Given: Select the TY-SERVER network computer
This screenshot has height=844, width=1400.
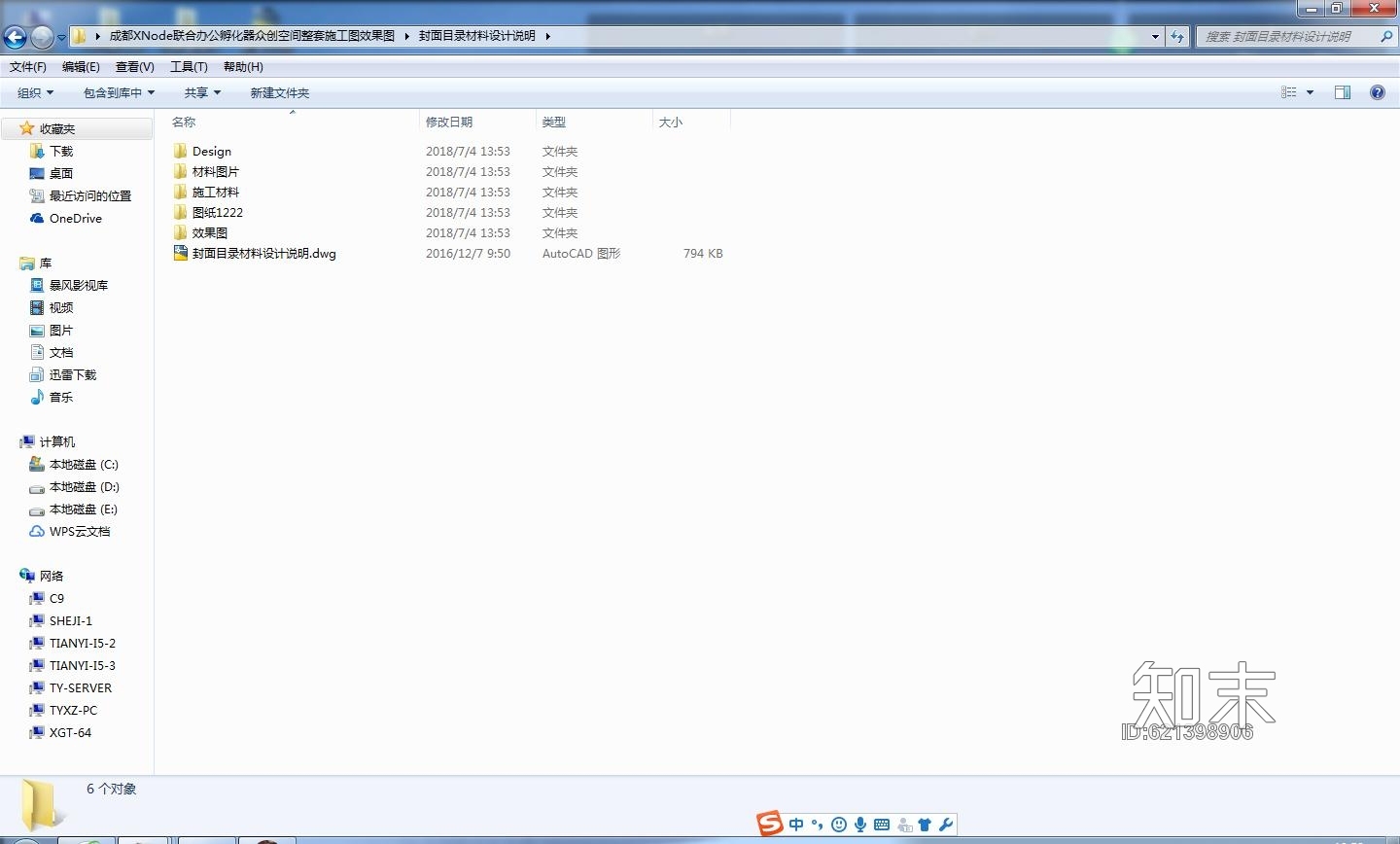Looking at the screenshot, I should (80, 688).
